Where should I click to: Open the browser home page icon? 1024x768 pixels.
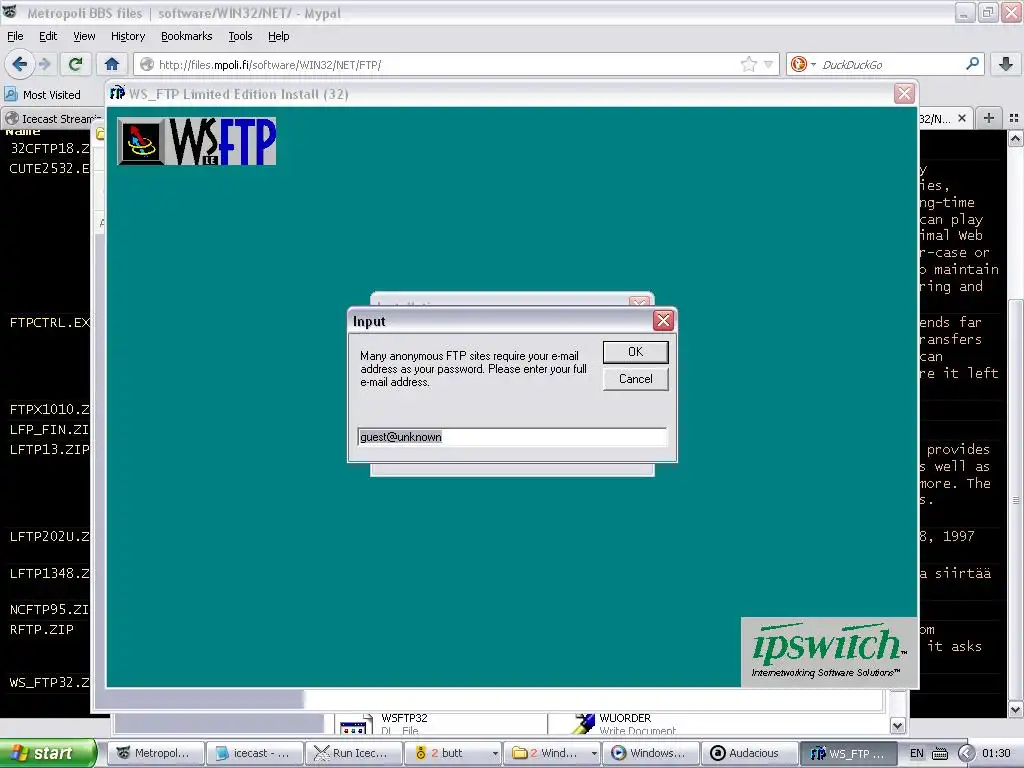point(112,64)
